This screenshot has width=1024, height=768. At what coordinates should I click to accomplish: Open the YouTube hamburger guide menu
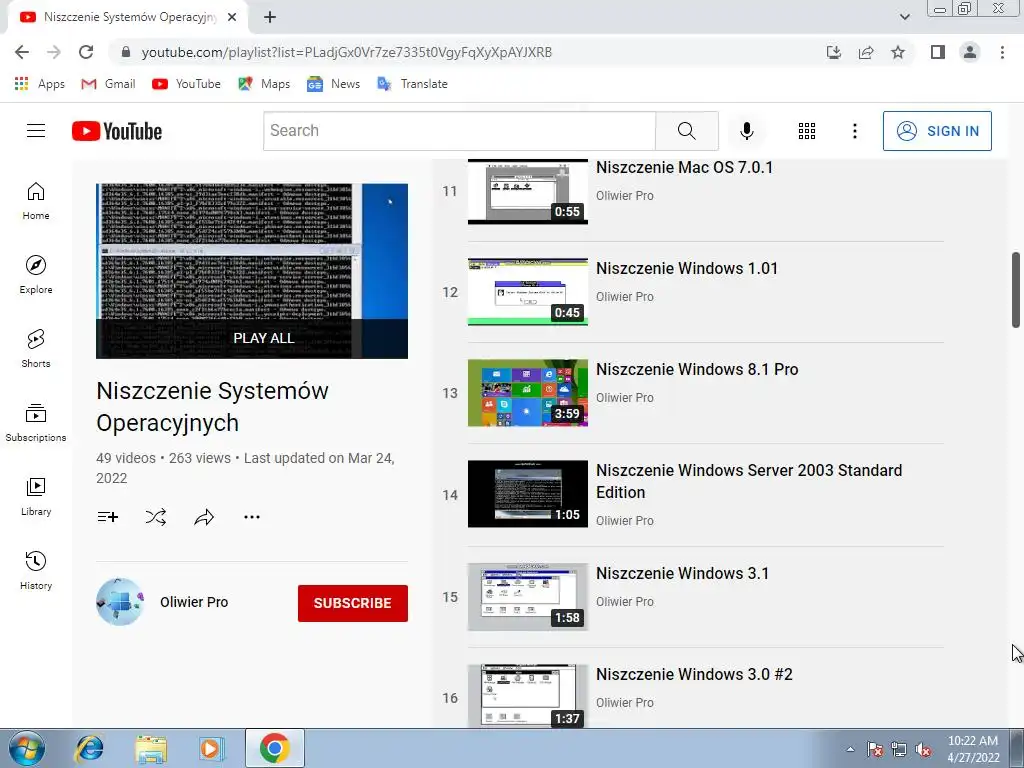click(36, 131)
